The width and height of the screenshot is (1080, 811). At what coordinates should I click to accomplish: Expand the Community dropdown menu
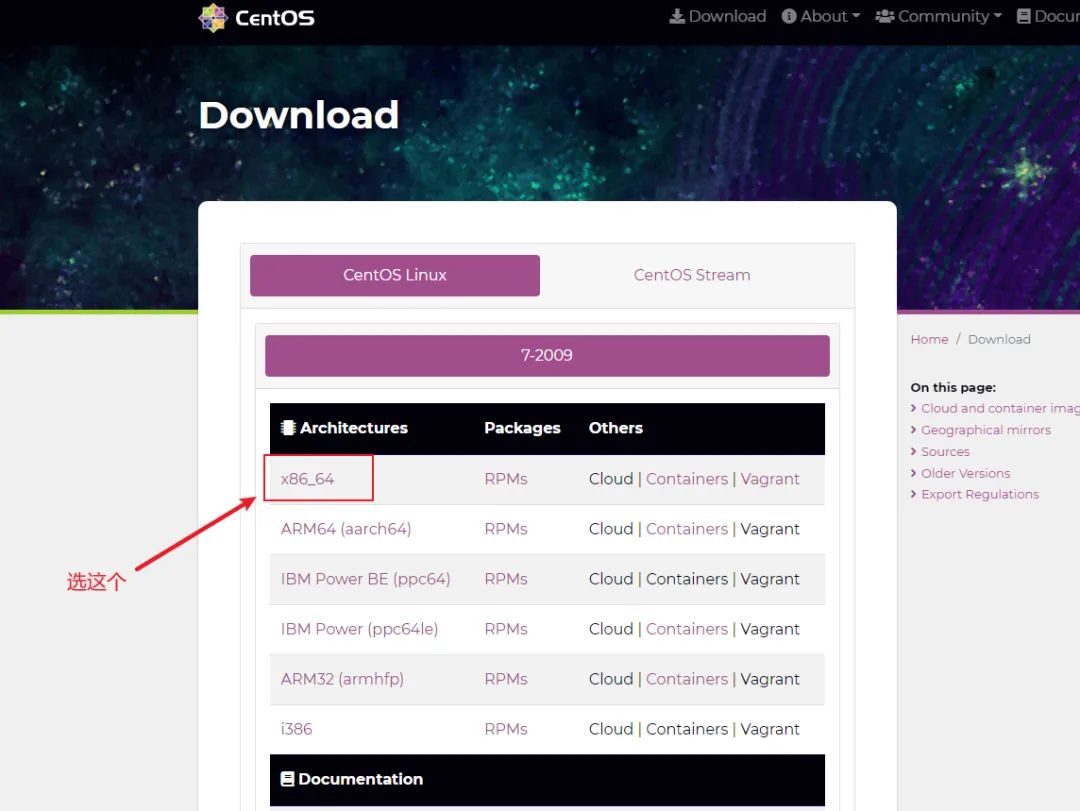coord(938,17)
